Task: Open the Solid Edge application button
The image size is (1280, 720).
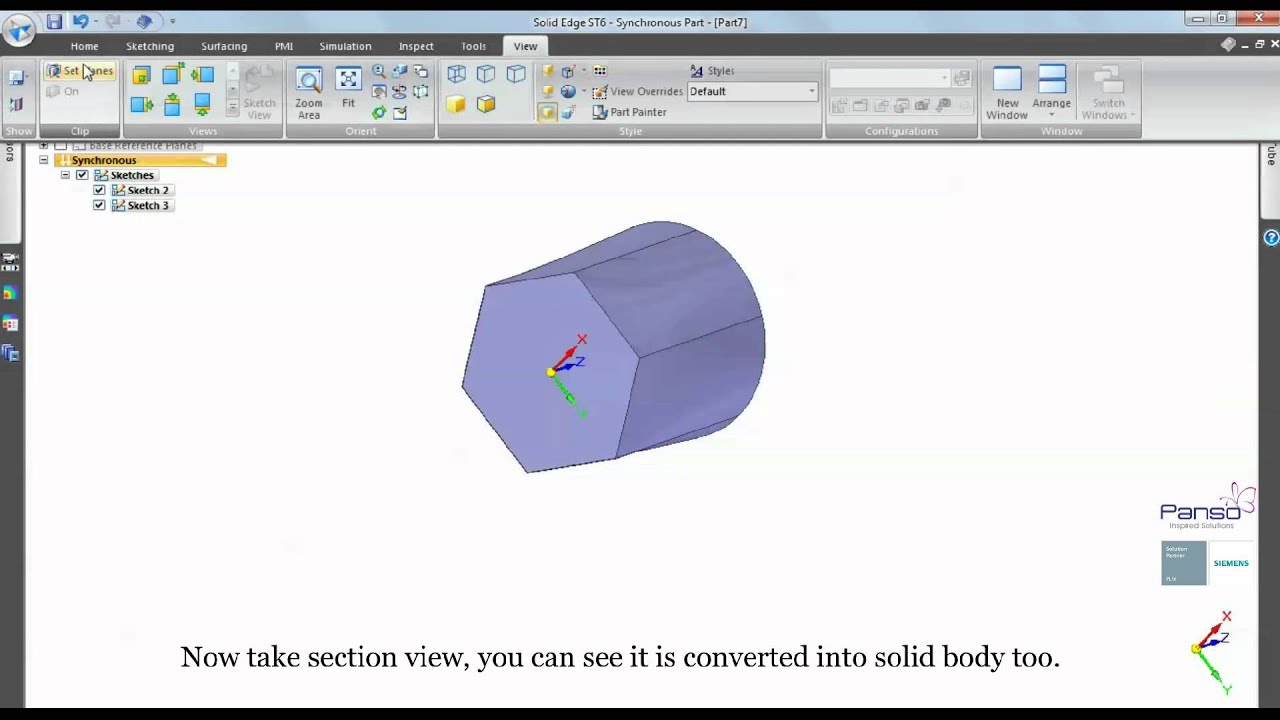Action: tap(18, 29)
